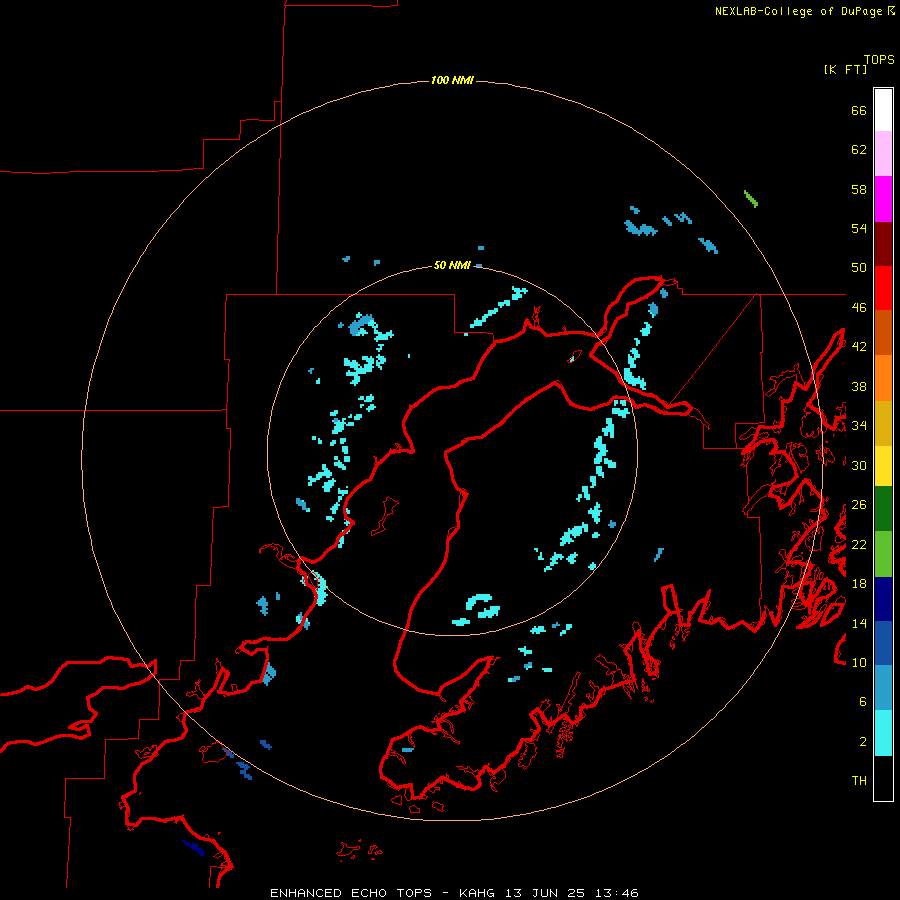The width and height of the screenshot is (900, 900).
Task: Click the legend value "54"
Action: click(859, 228)
